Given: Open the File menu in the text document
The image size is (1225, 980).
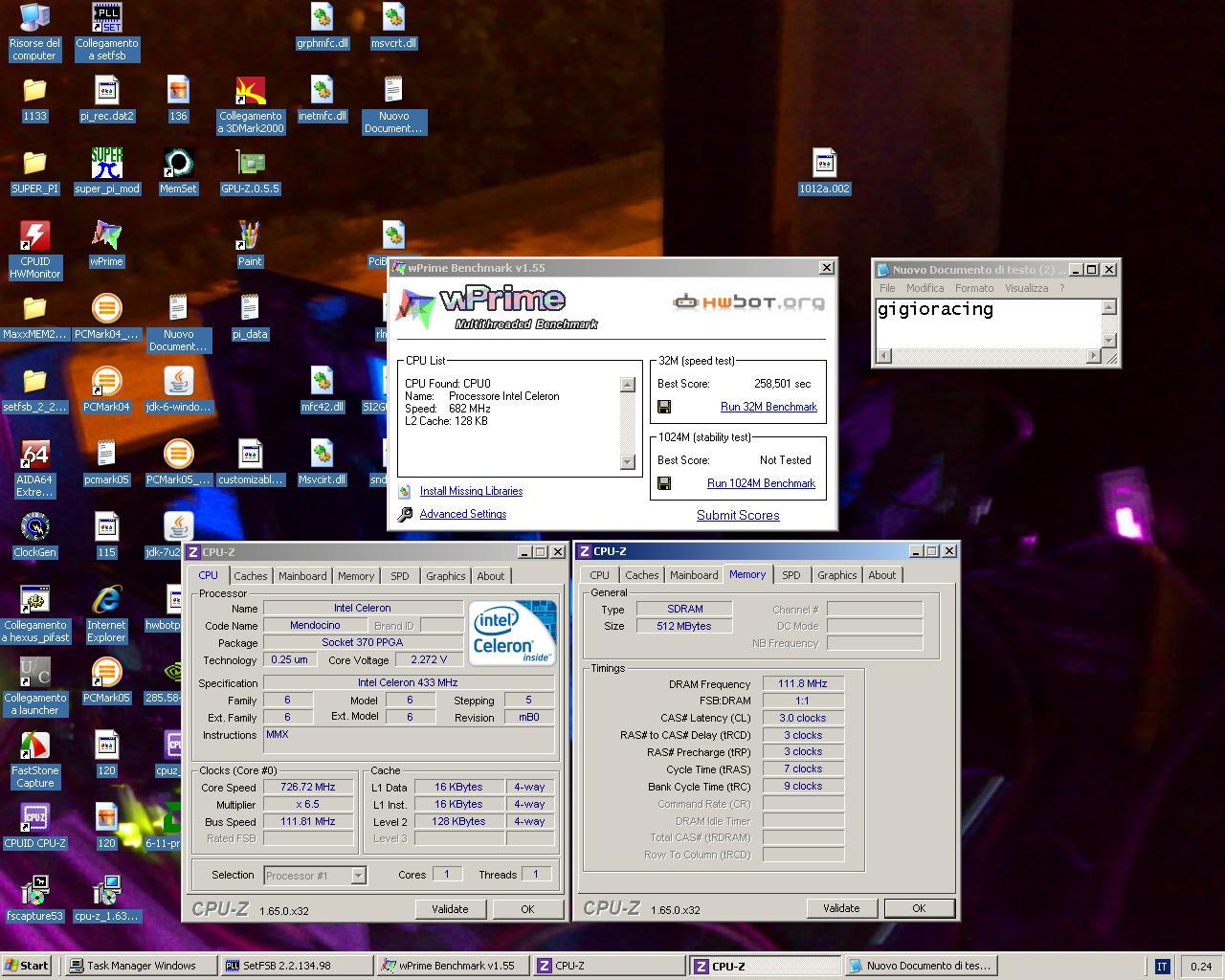Looking at the screenshot, I should (x=887, y=288).
